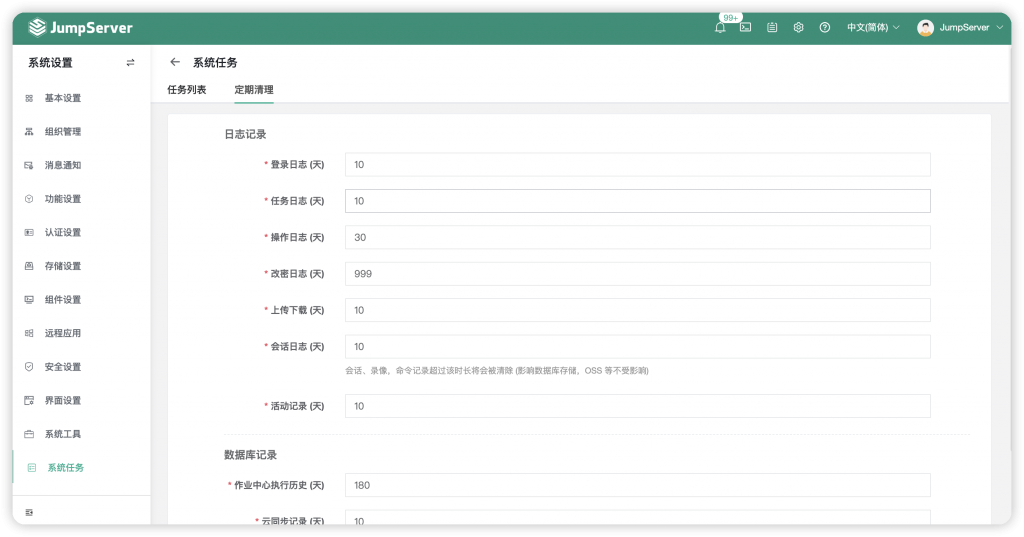Click the 远程应用 sidebar icon
1024x537 pixels.
[x=29, y=333]
